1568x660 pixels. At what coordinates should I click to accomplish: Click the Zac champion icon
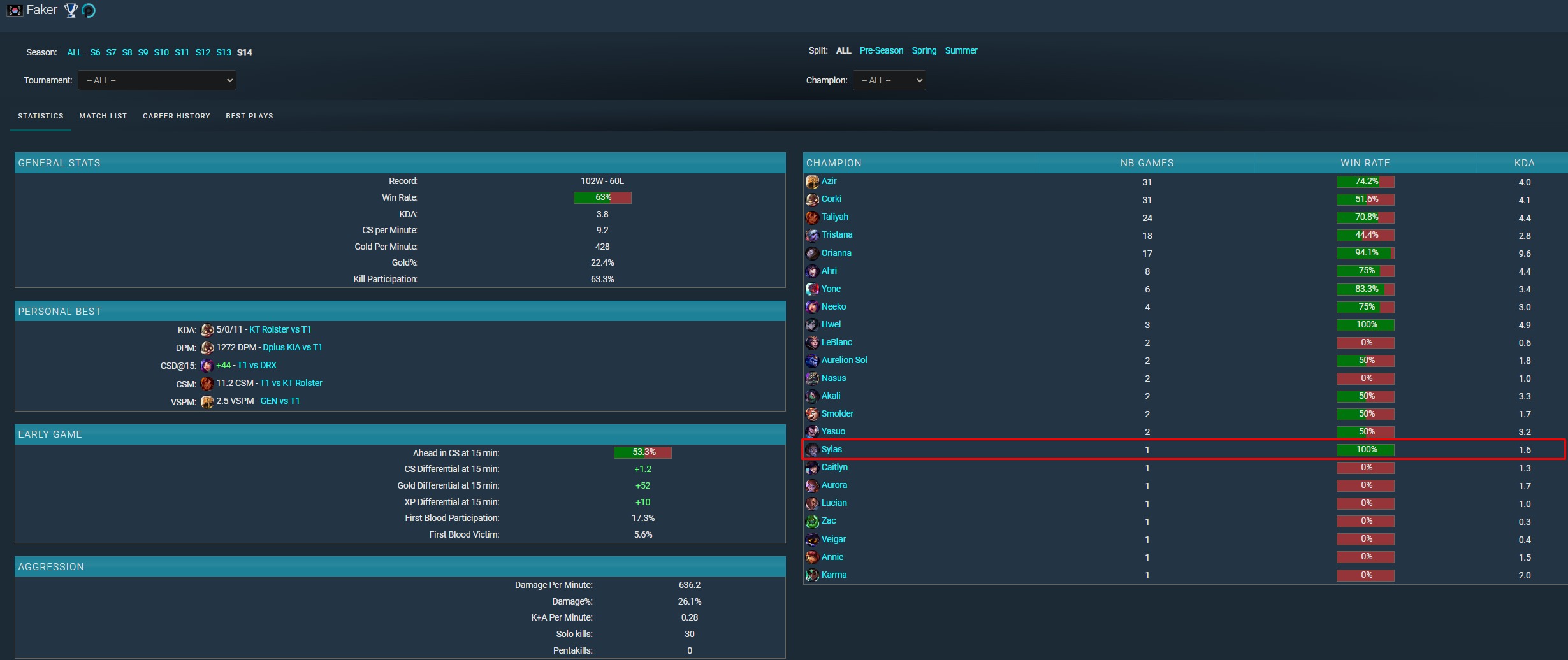[812, 522]
